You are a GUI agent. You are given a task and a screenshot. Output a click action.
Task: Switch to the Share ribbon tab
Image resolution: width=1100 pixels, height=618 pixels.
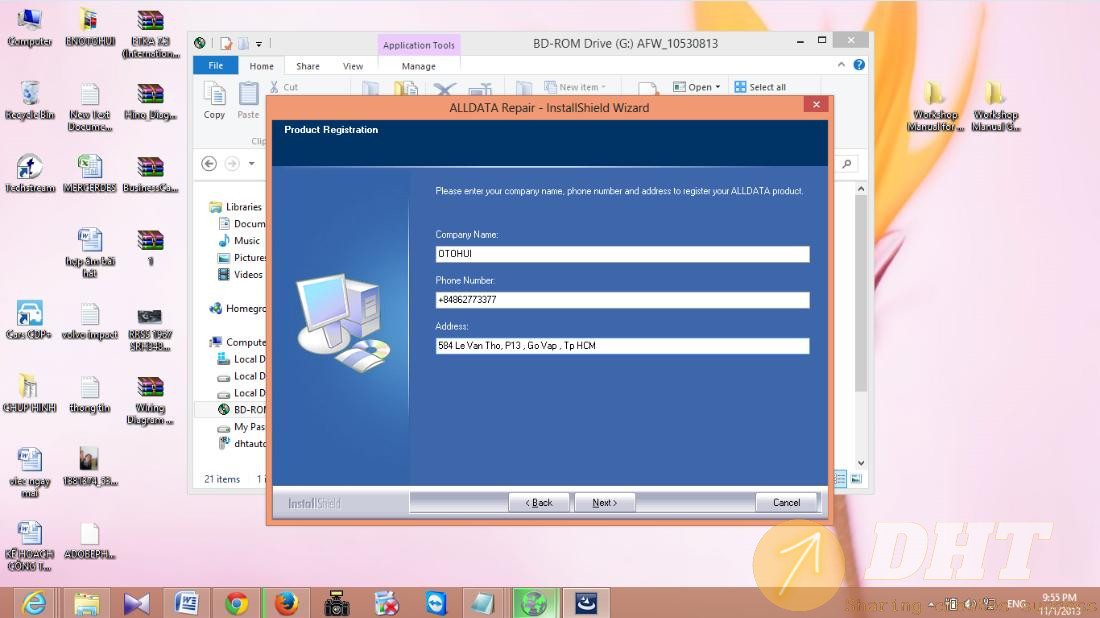[x=308, y=66]
